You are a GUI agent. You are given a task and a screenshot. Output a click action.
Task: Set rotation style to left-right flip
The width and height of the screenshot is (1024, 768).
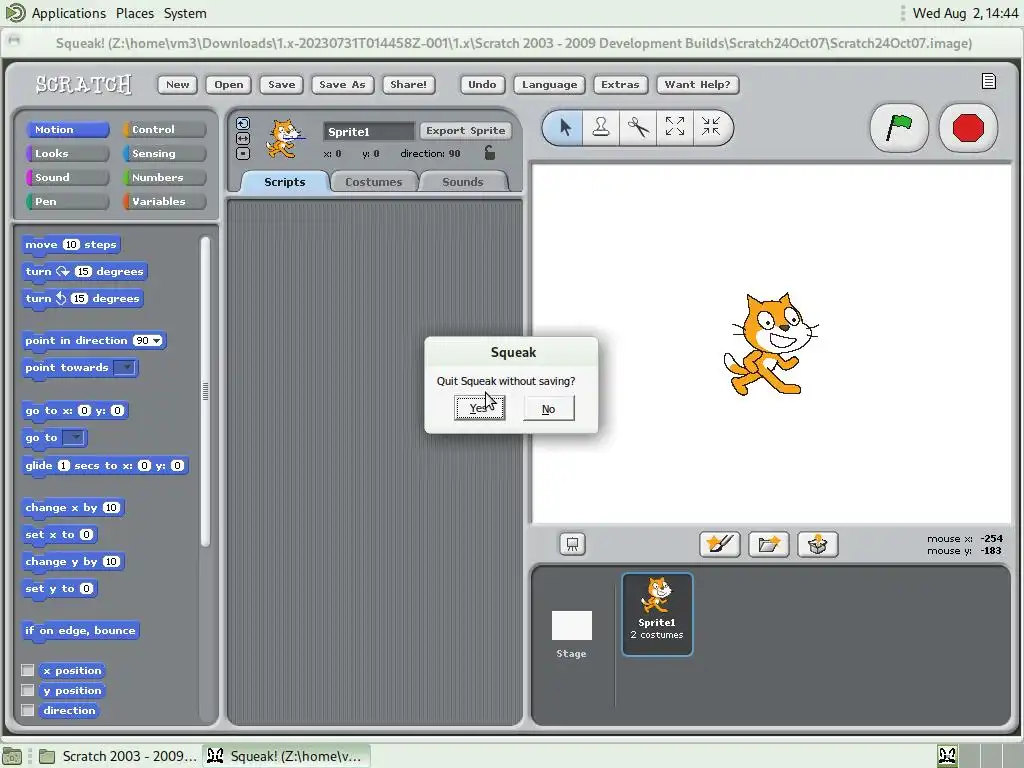point(243,138)
